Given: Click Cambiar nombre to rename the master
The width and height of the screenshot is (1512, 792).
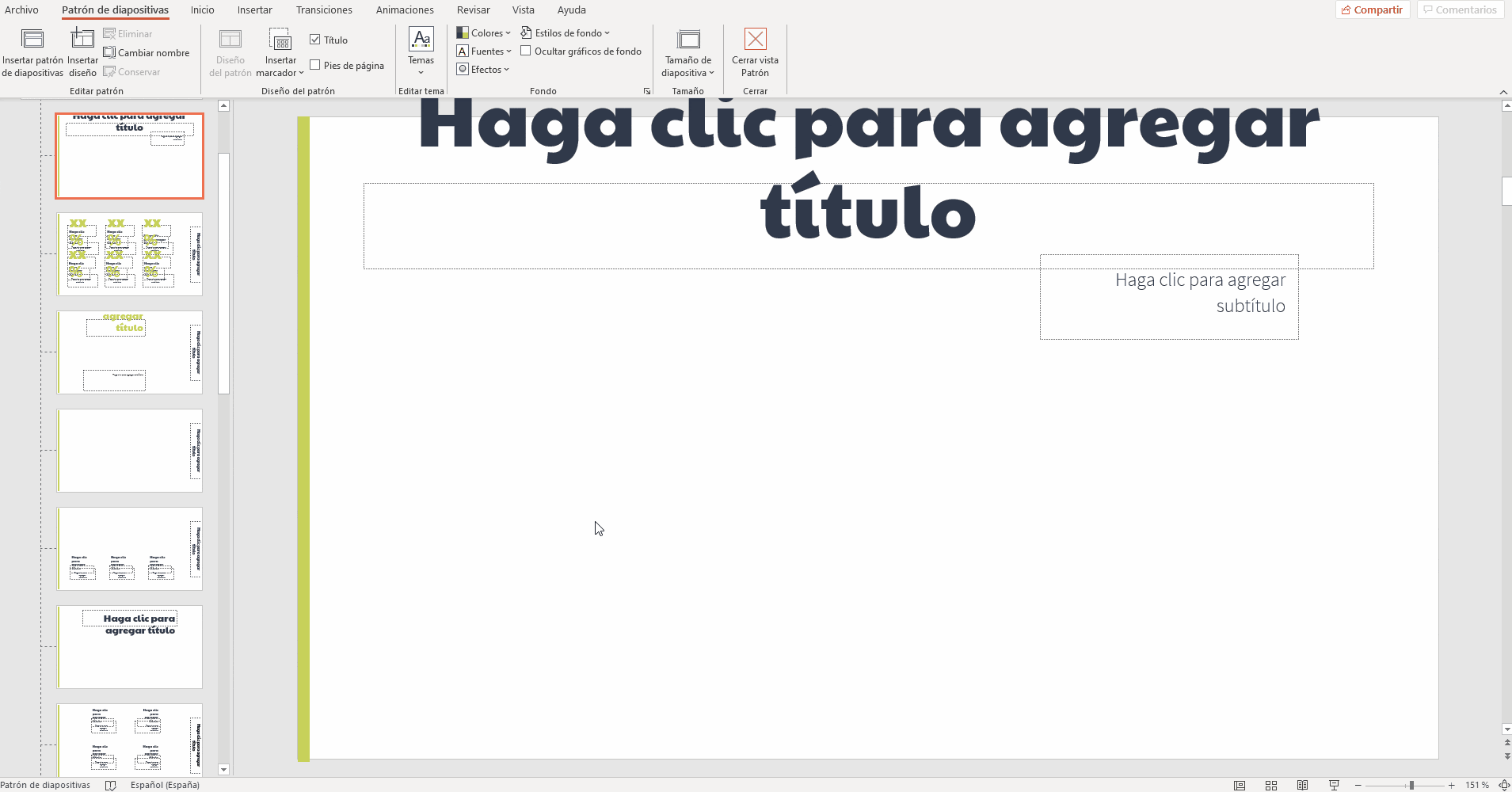Looking at the screenshot, I should pos(147,52).
